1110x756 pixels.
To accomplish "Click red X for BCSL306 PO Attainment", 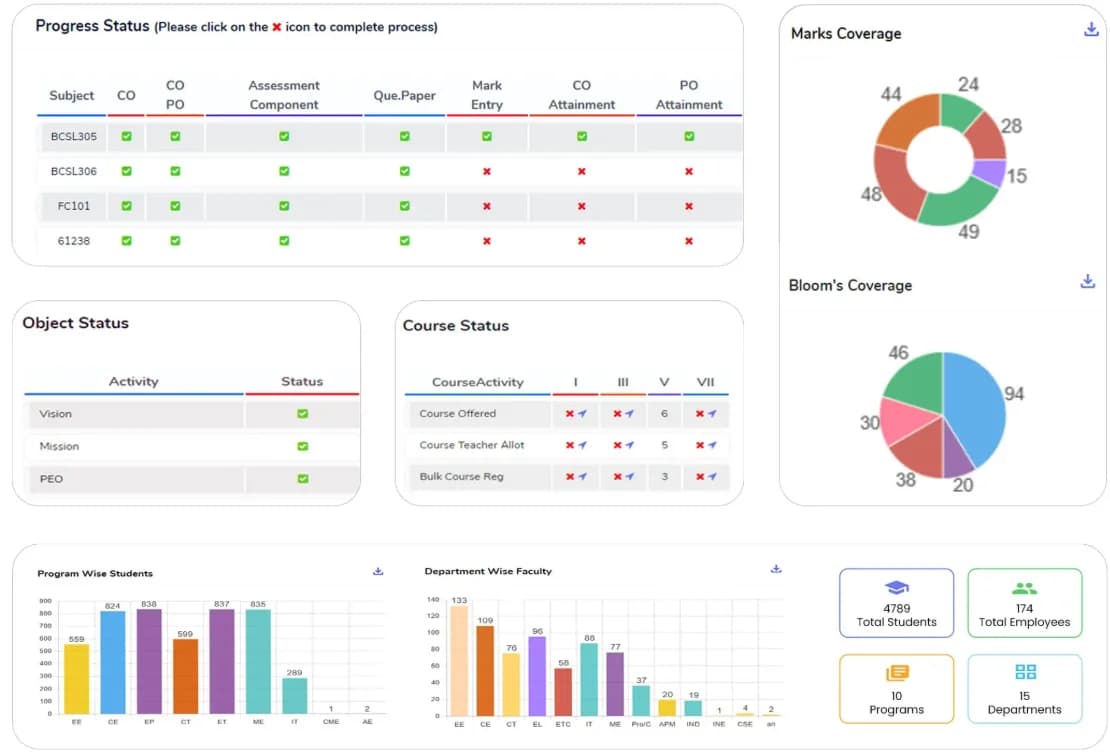I will click(x=689, y=171).
